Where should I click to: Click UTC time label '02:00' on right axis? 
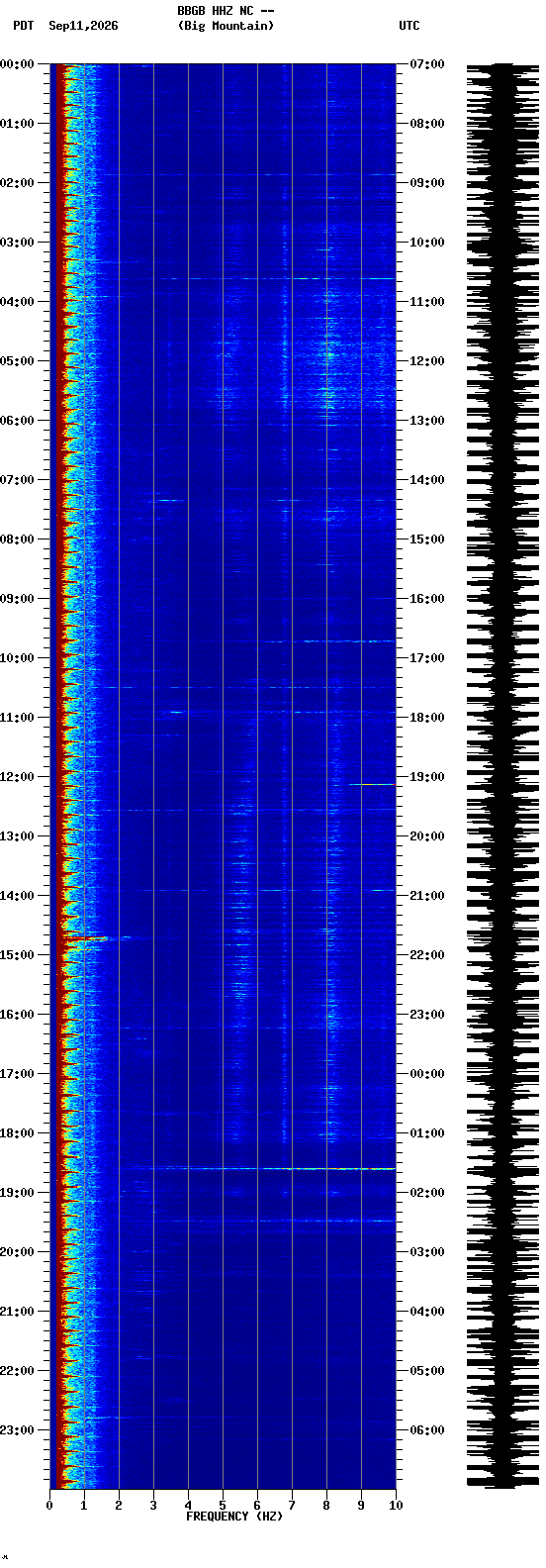tap(426, 1193)
